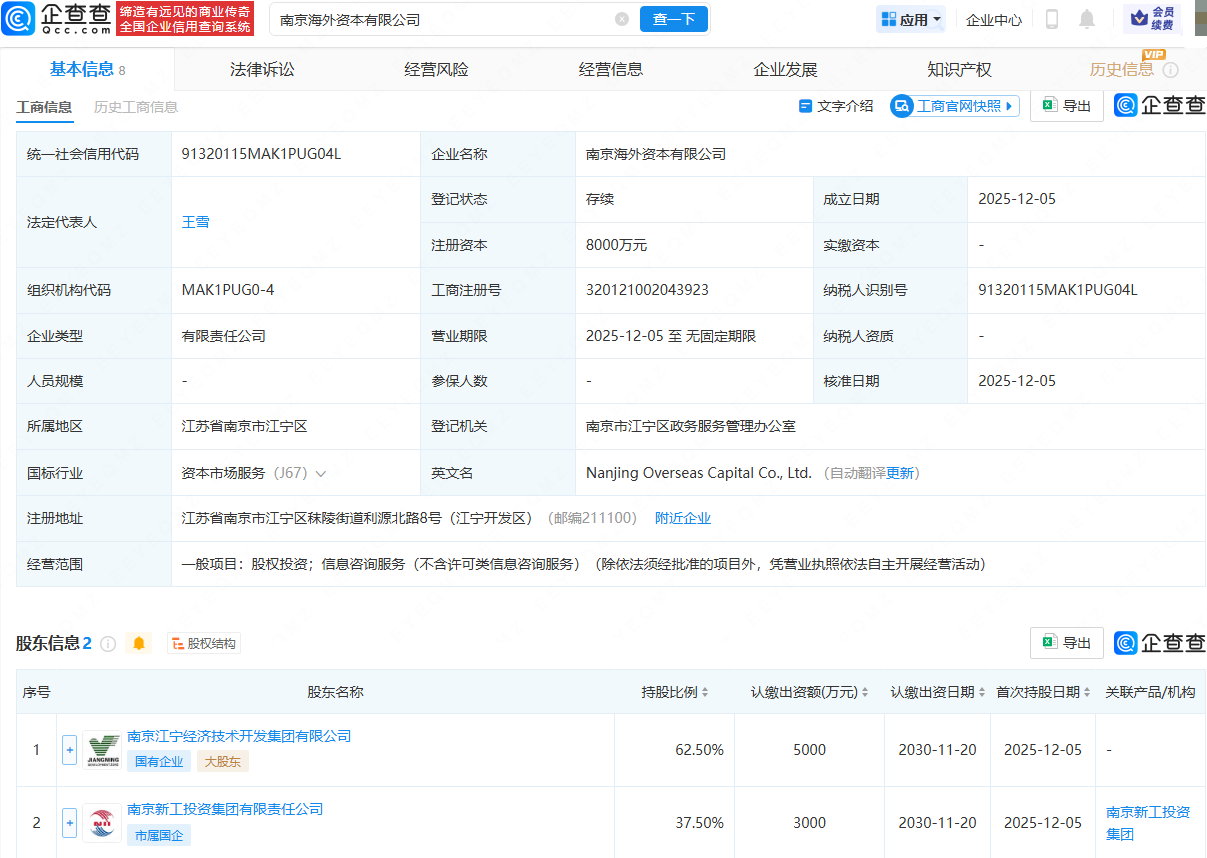Image resolution: width=1207 pixels, height=858 pixels.
Task: Expand the second shareholder row plus button
Action: [69, 823]
